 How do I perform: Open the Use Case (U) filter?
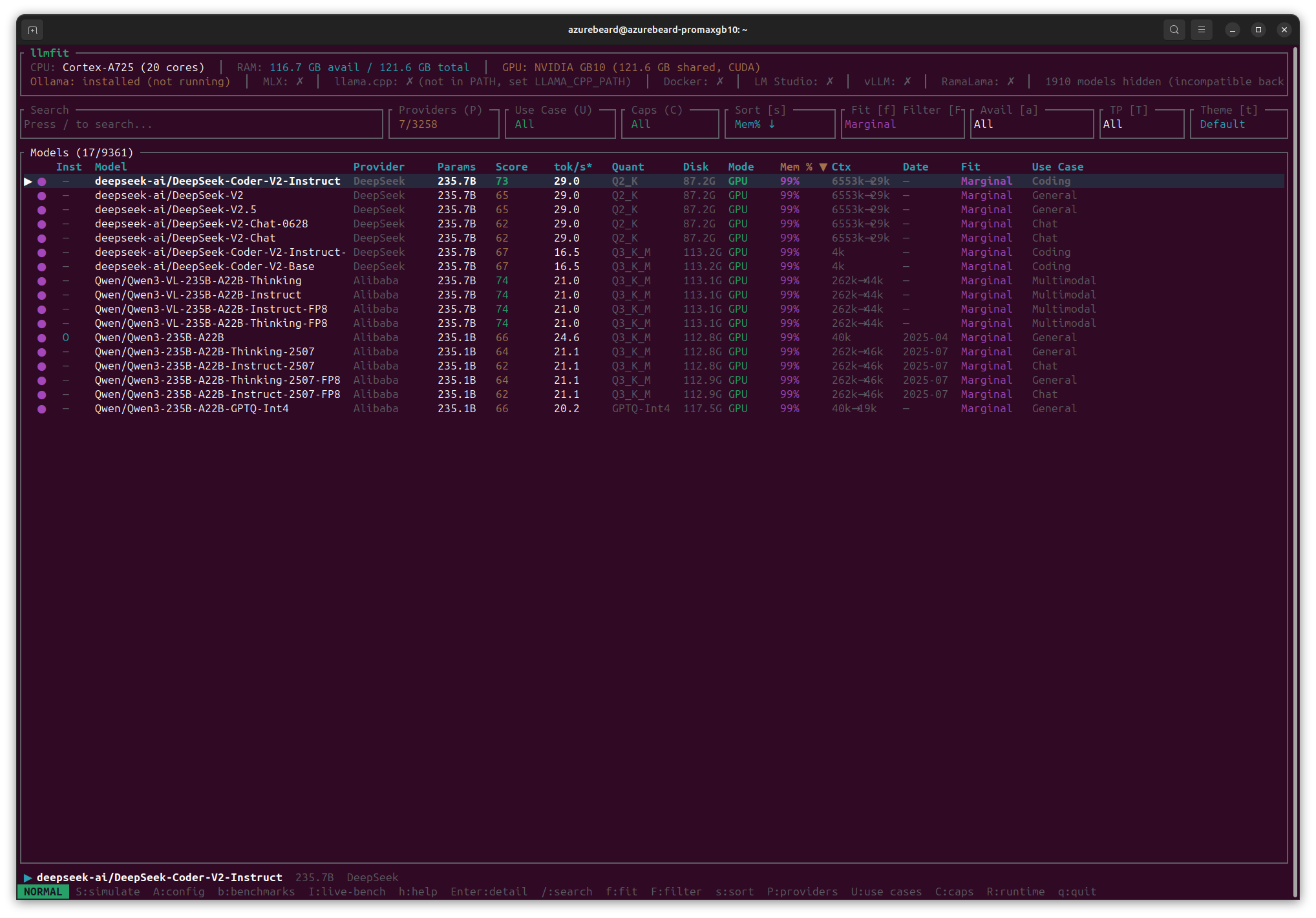[x=560, y=124]
